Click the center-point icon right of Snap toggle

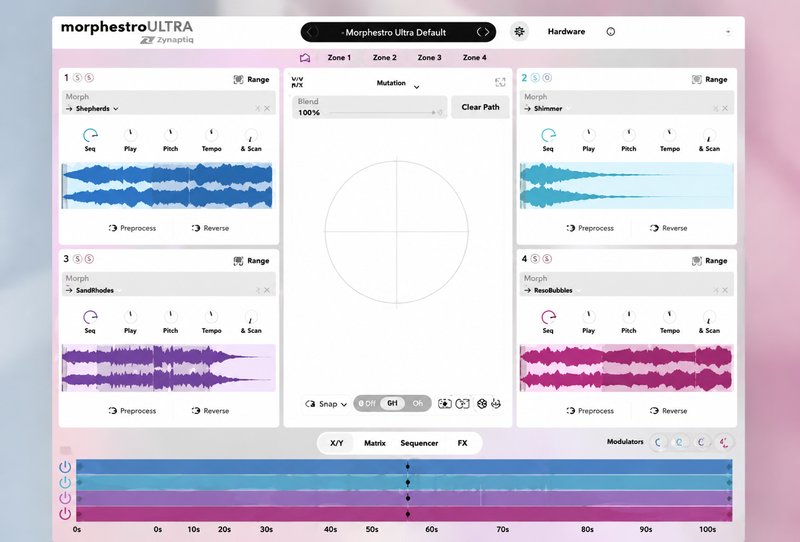coord(445,404)
